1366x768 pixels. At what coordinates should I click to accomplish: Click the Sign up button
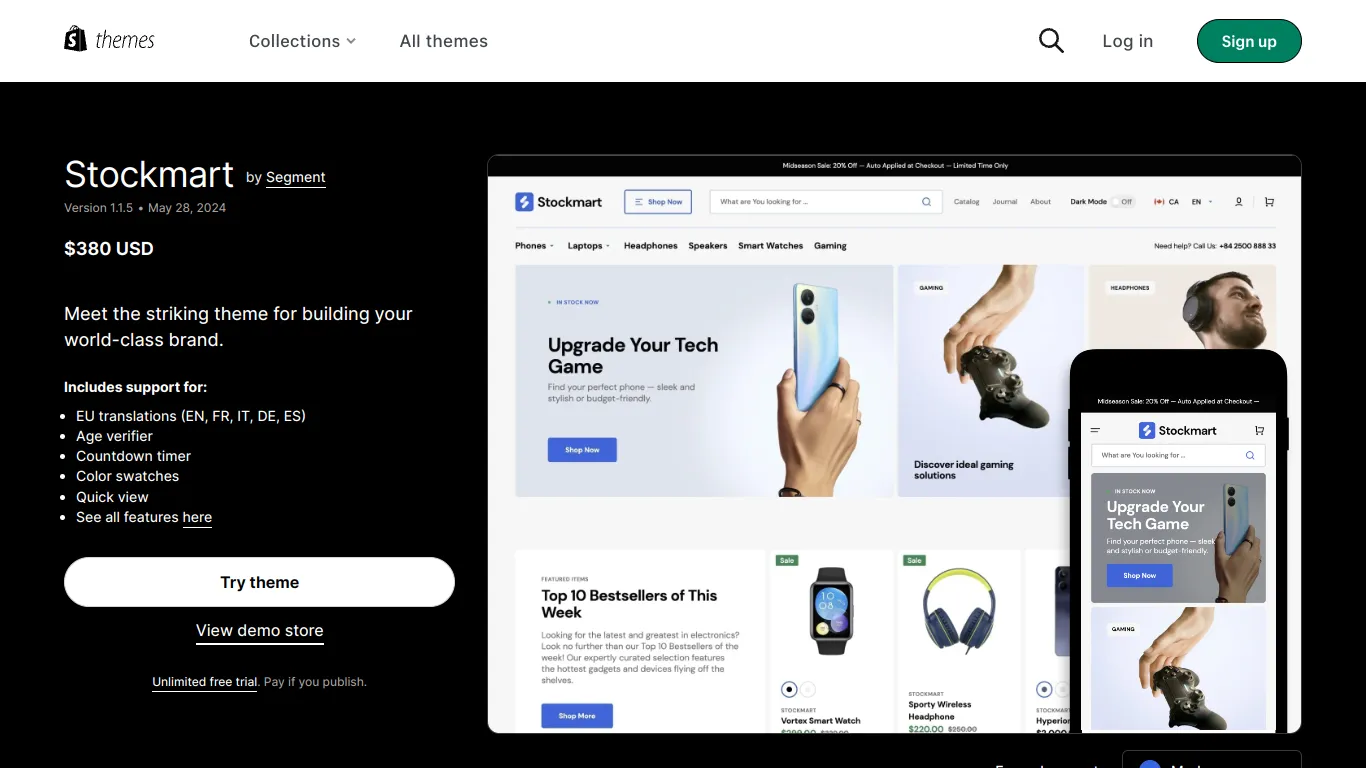click(1249, 41)
